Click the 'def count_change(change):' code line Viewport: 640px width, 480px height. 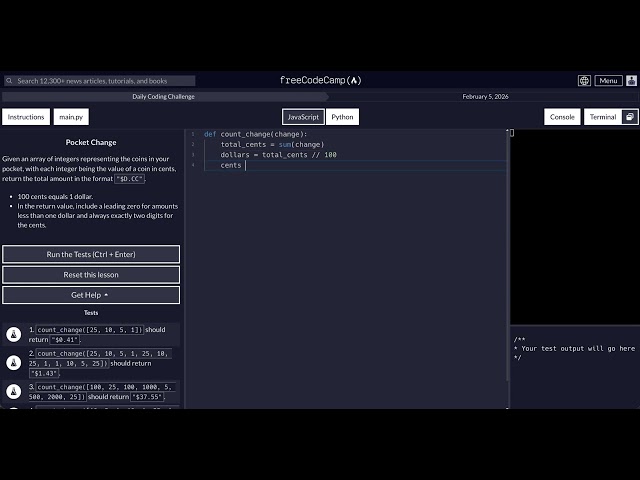point(256,134)
